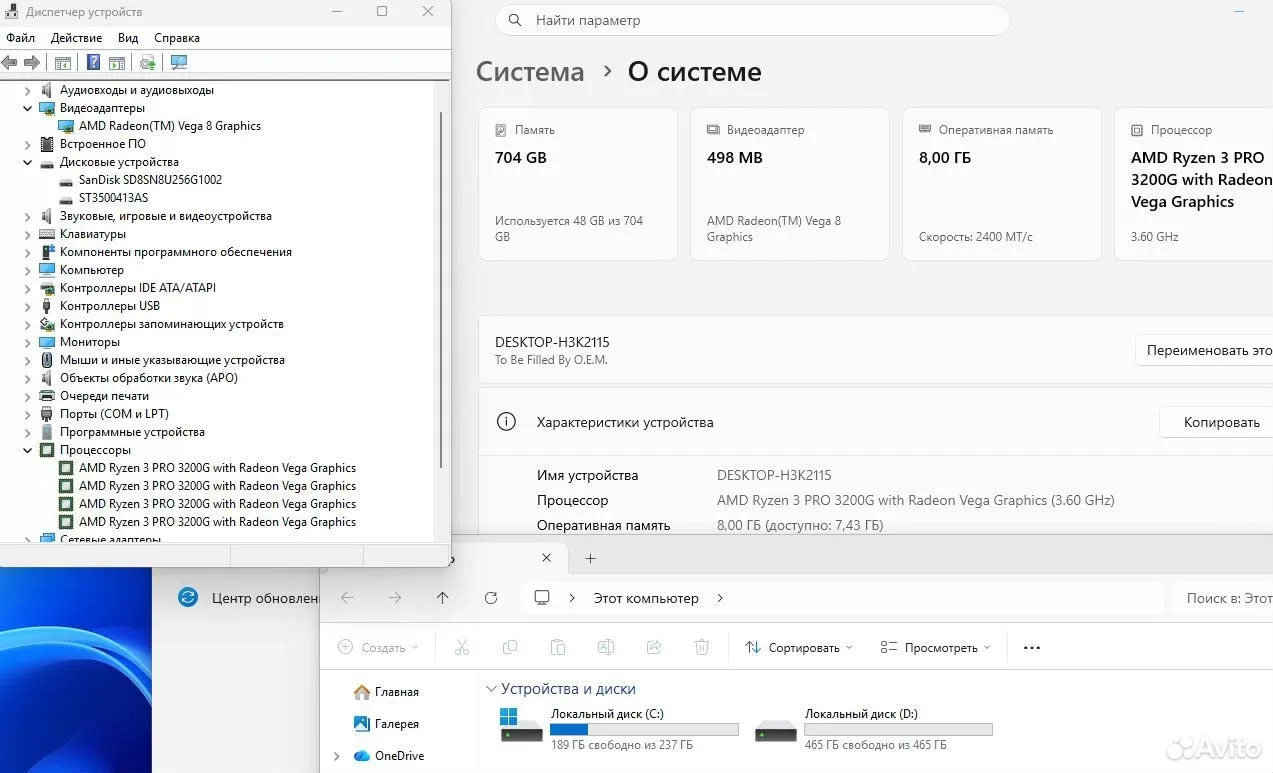Click Up arrow in File Explorer
Image resolution: width=1273 pixels, height=773 pixels.
click(443, 598)
